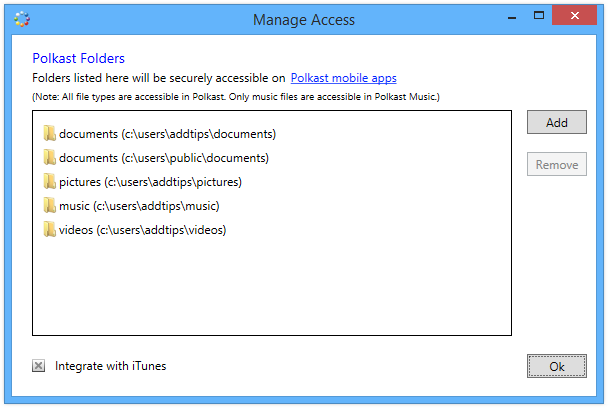Click empty space in the folder list
This screenshot has height=408, width=609.
point(270,290)
